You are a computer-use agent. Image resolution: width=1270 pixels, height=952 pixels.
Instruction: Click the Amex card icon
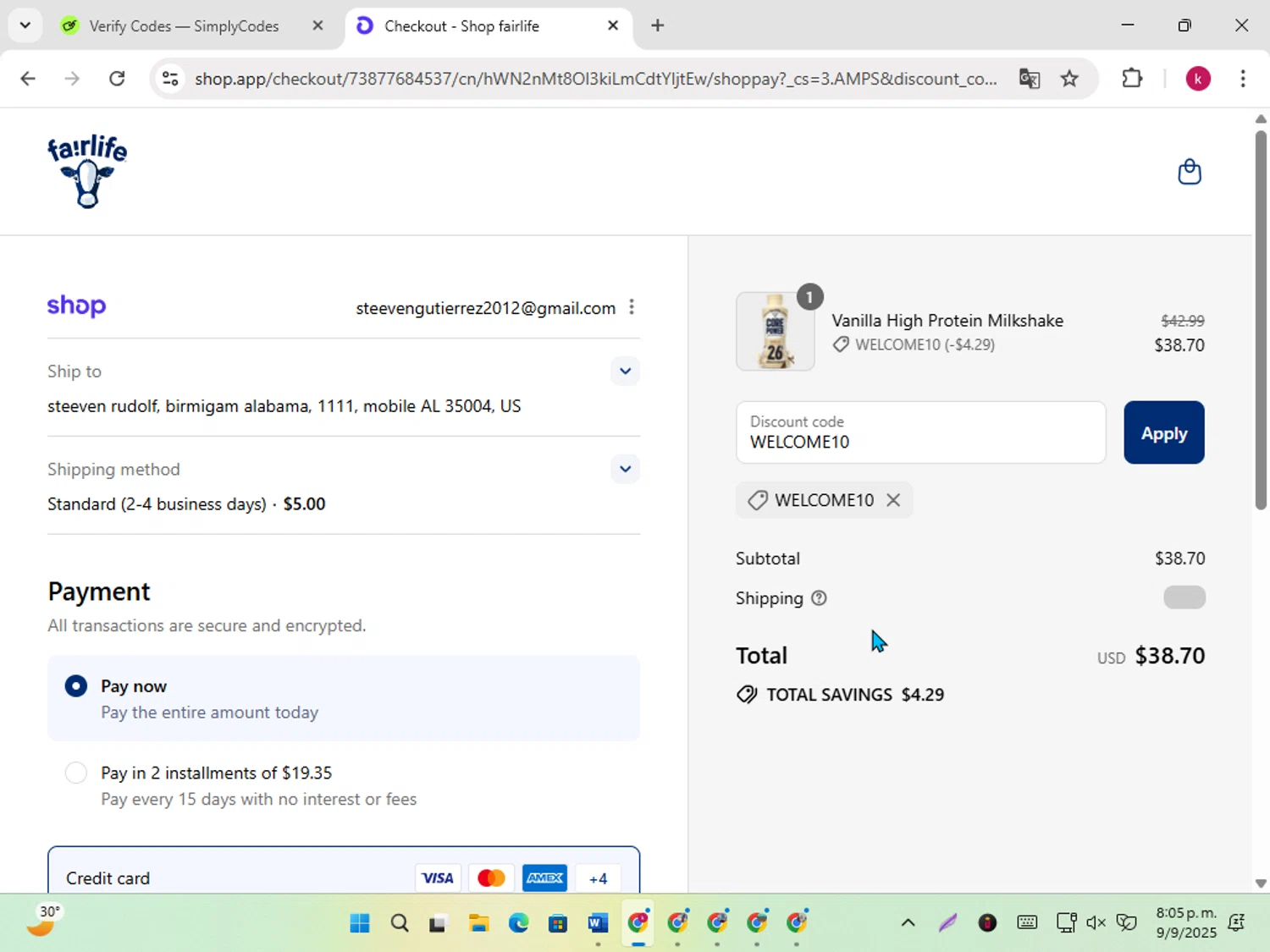pos(544,878)
